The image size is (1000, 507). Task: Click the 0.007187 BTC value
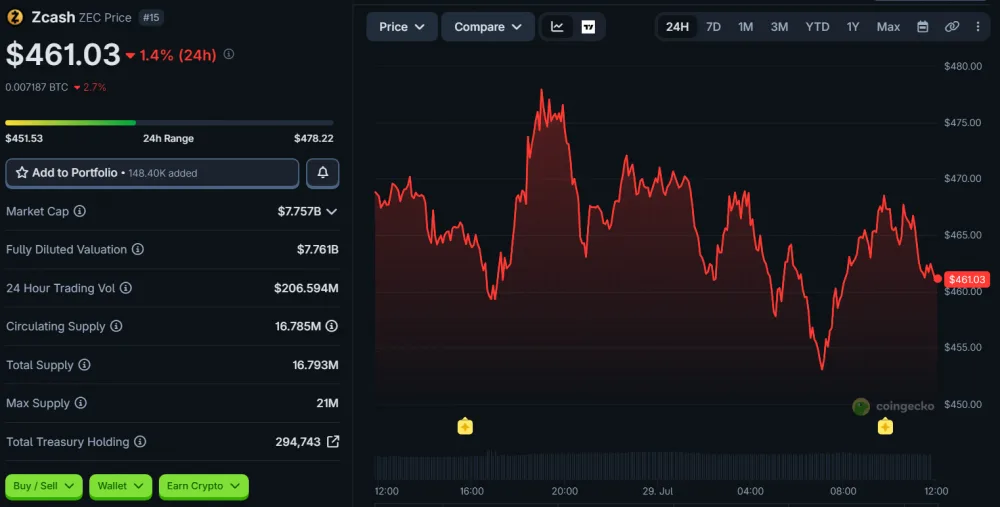click(x=36, y=87)
